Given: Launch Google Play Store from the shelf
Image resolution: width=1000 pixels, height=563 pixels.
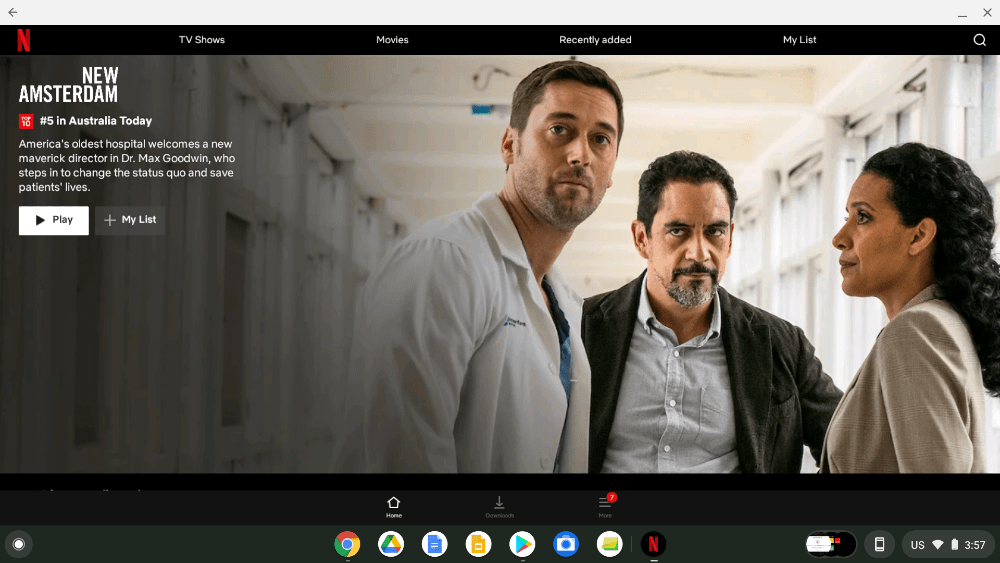Looking at the screenshot, I should tap(522, 545).
